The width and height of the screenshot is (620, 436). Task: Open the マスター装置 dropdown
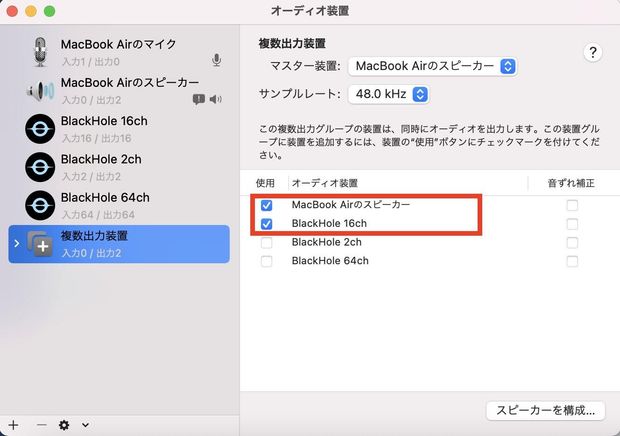433,66
